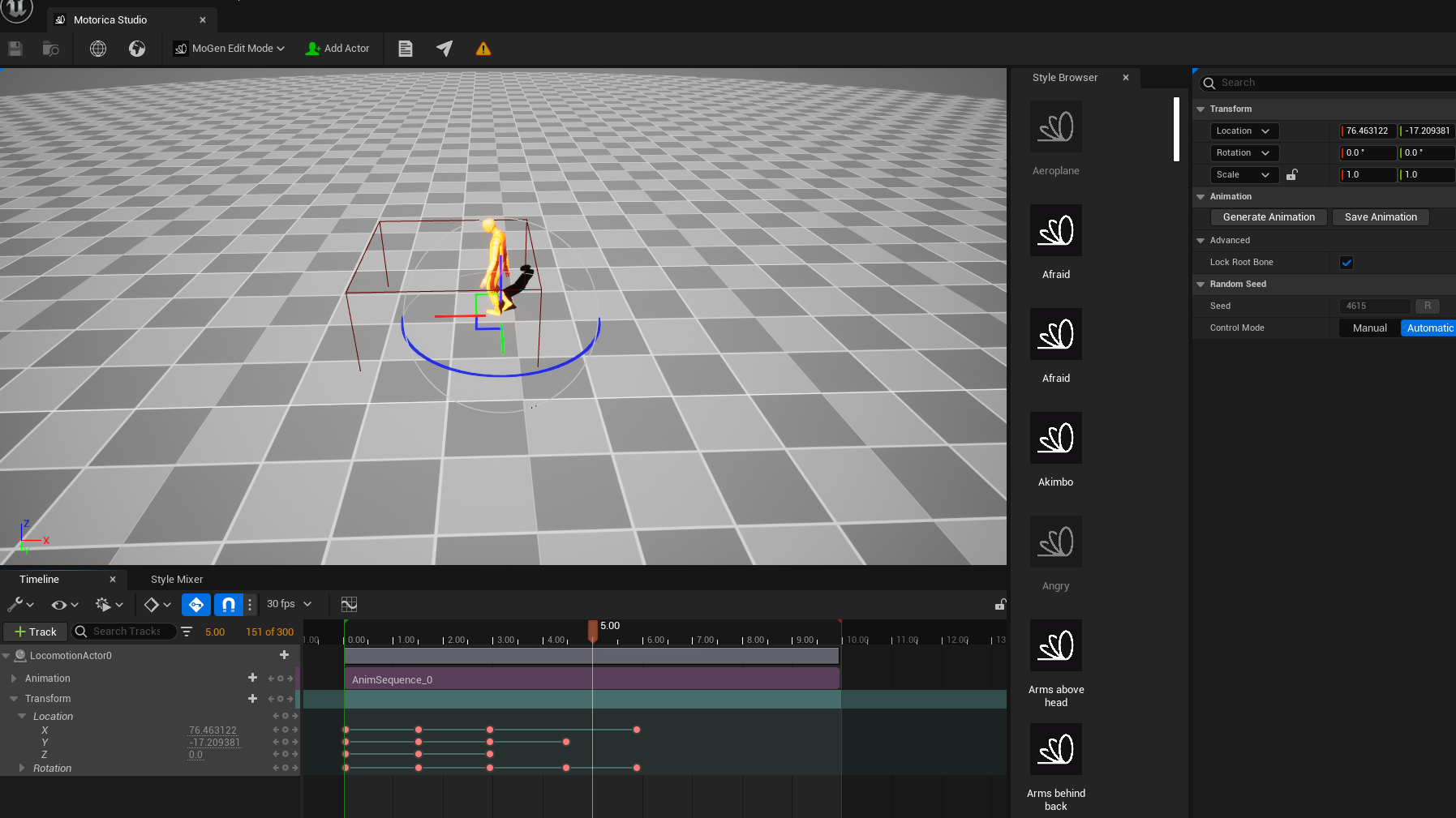Click the solid globe toolbar icon
Viewport: 1456px width, 818px height.
[137, 49]
